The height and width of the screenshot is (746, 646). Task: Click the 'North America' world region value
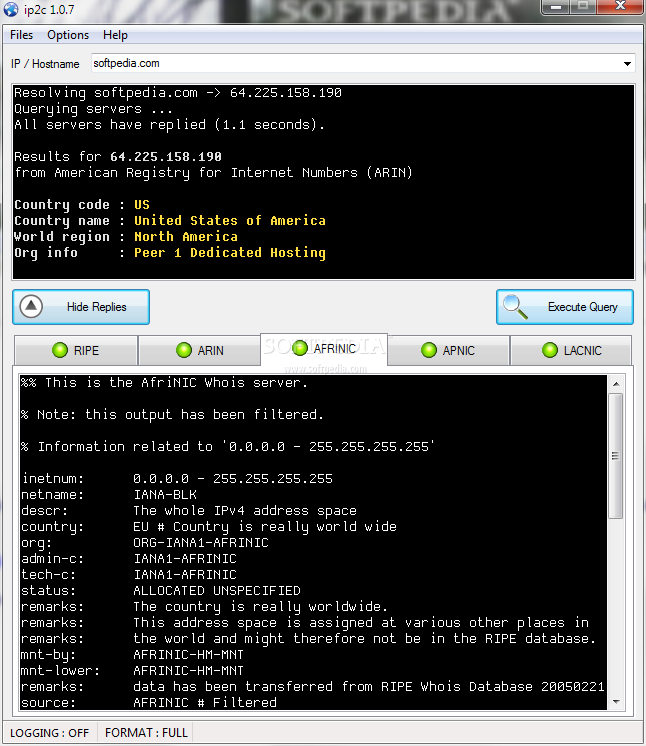pyautogui.click(x=186, y=236)
